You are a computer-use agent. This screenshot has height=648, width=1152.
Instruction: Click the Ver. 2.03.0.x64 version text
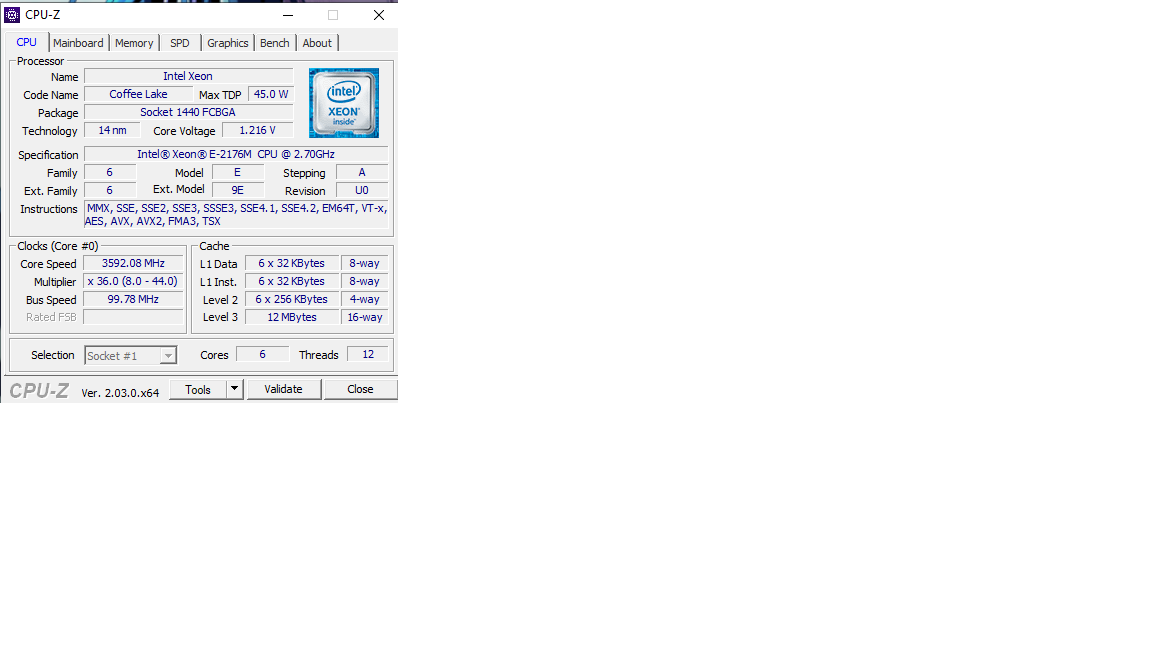(120, 392)
